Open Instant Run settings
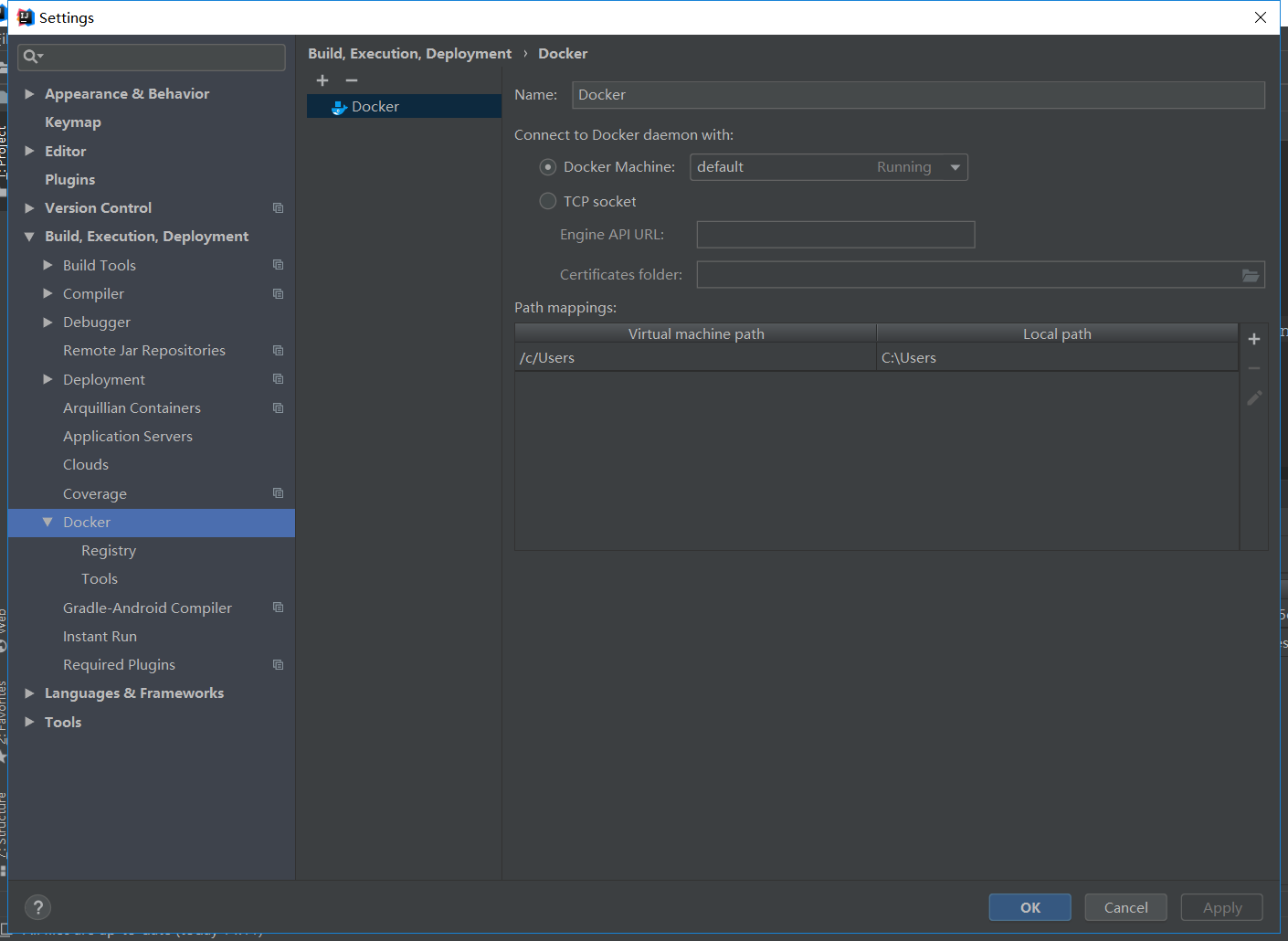 (x=100, y=637)
